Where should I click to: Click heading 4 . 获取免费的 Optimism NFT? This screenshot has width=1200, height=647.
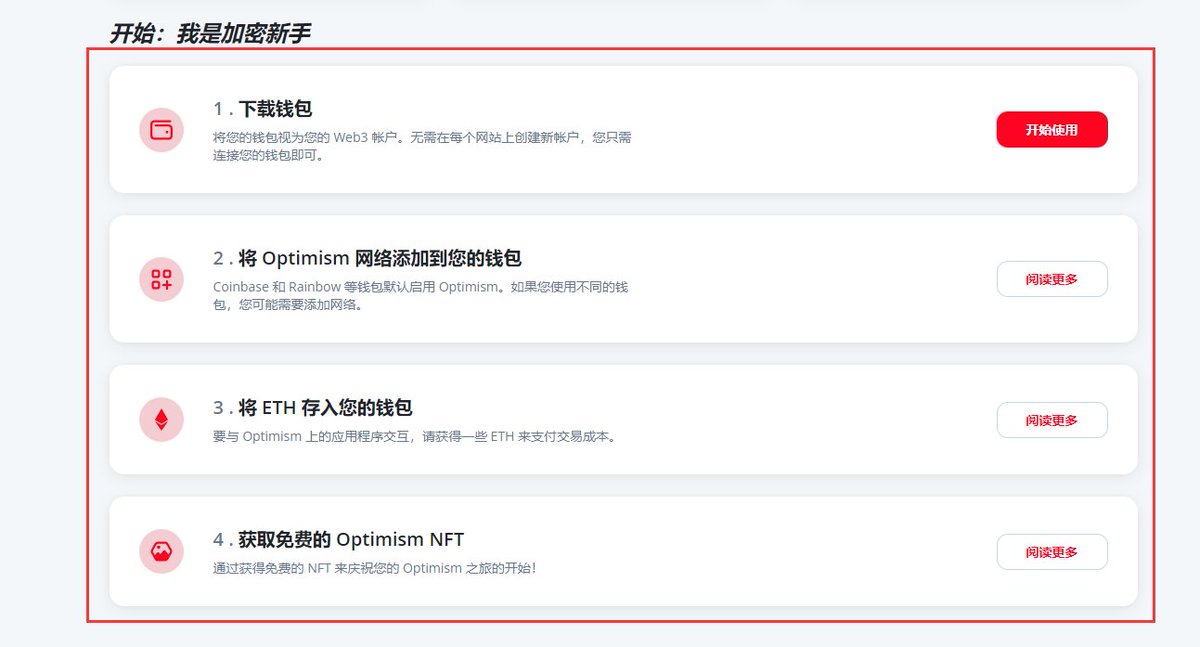(339, 540)
